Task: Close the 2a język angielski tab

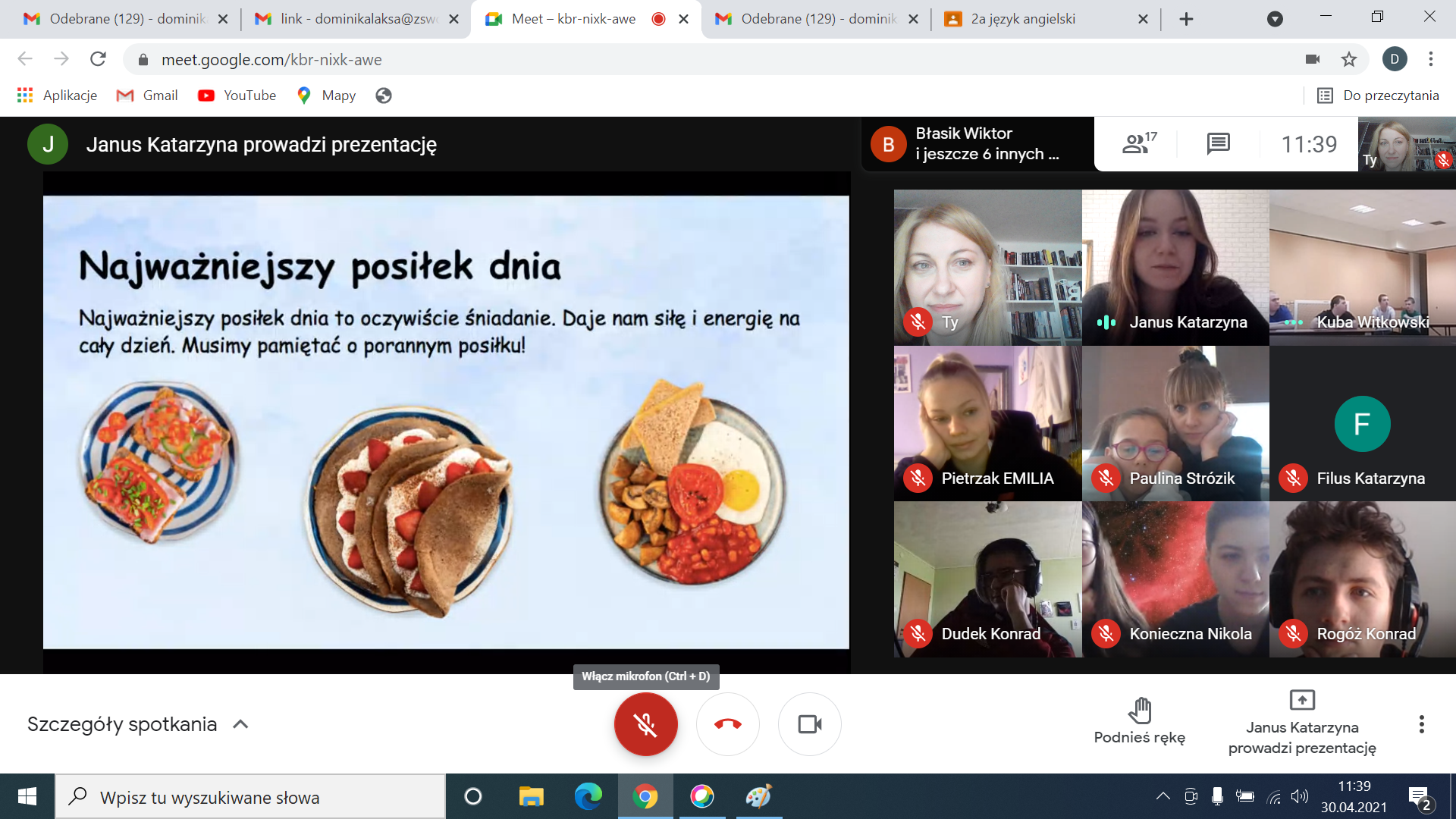Action: click(1143, 19)
